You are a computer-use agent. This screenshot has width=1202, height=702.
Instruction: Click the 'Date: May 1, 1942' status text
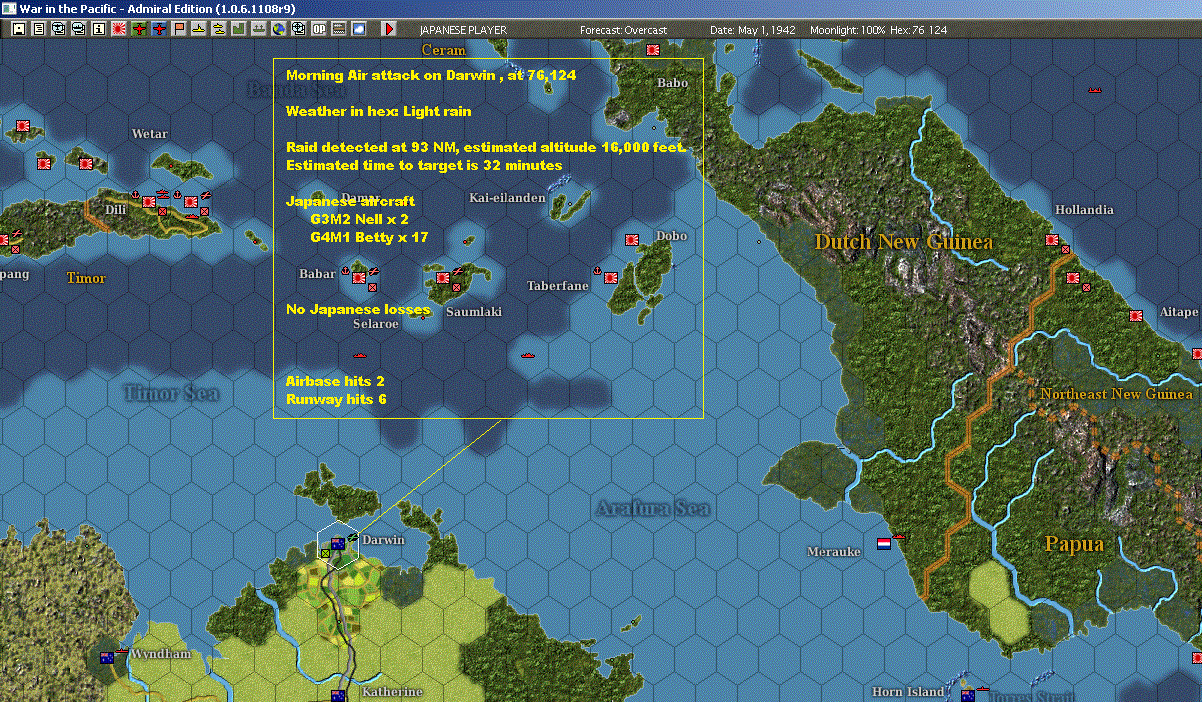click(753, 30)
